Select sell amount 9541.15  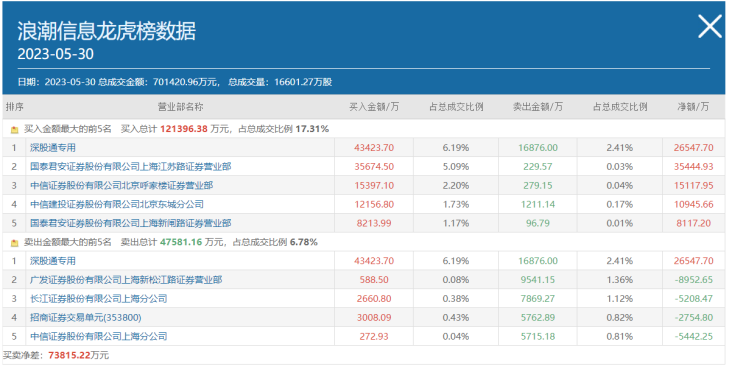[x=538, y=280]
